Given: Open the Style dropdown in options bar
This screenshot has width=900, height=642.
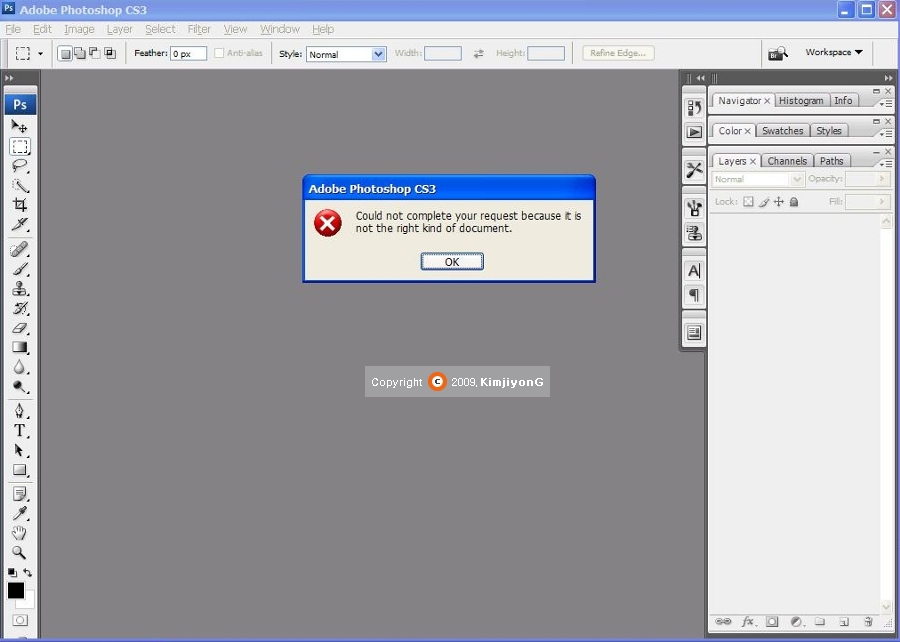Looking at the screenshot, I should pyautogui.click(x=346, y=54).
